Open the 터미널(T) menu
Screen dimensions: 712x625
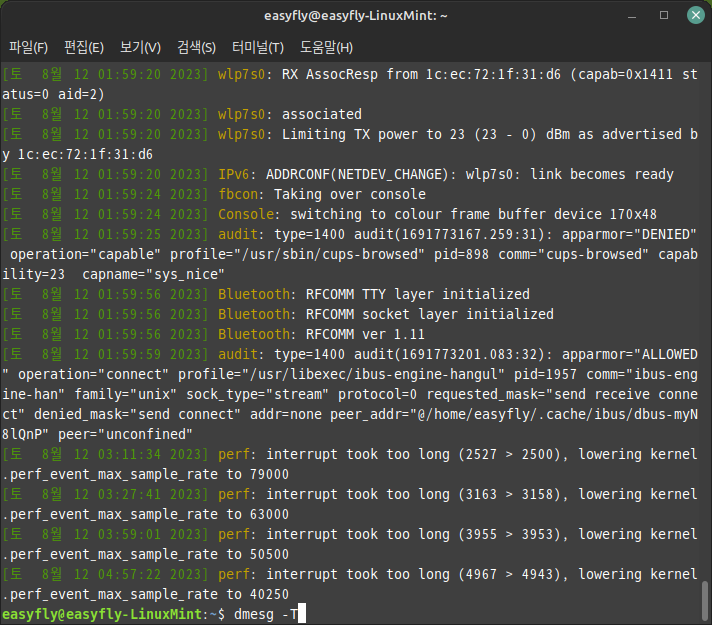pos(257,47)
